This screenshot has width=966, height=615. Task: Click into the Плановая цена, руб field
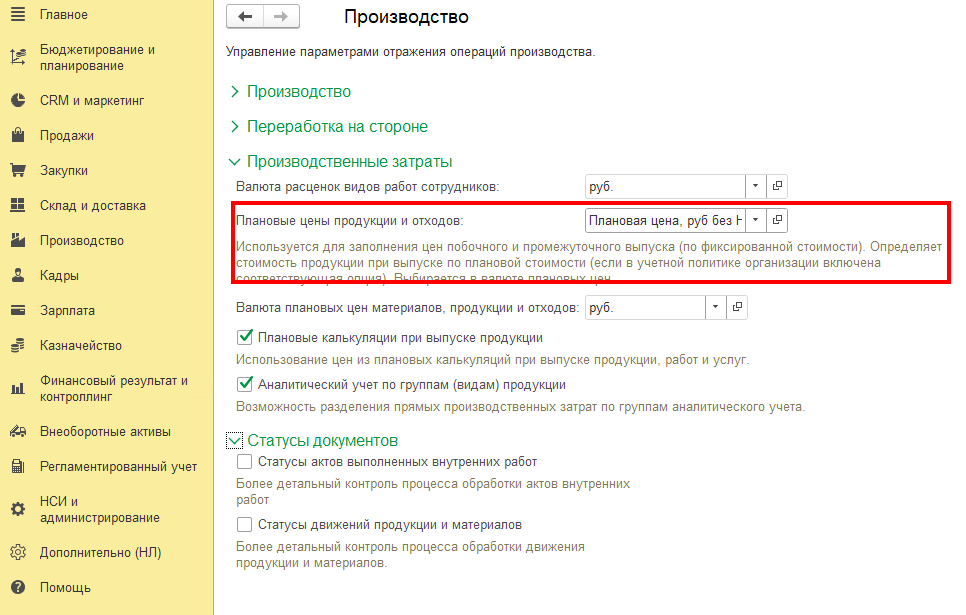pos(665,220)
